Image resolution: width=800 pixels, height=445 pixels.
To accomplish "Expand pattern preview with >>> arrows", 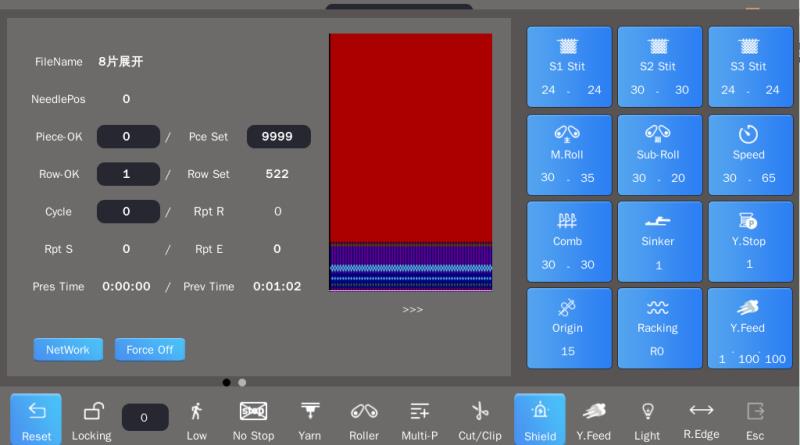I will click(x=412, y=310).
